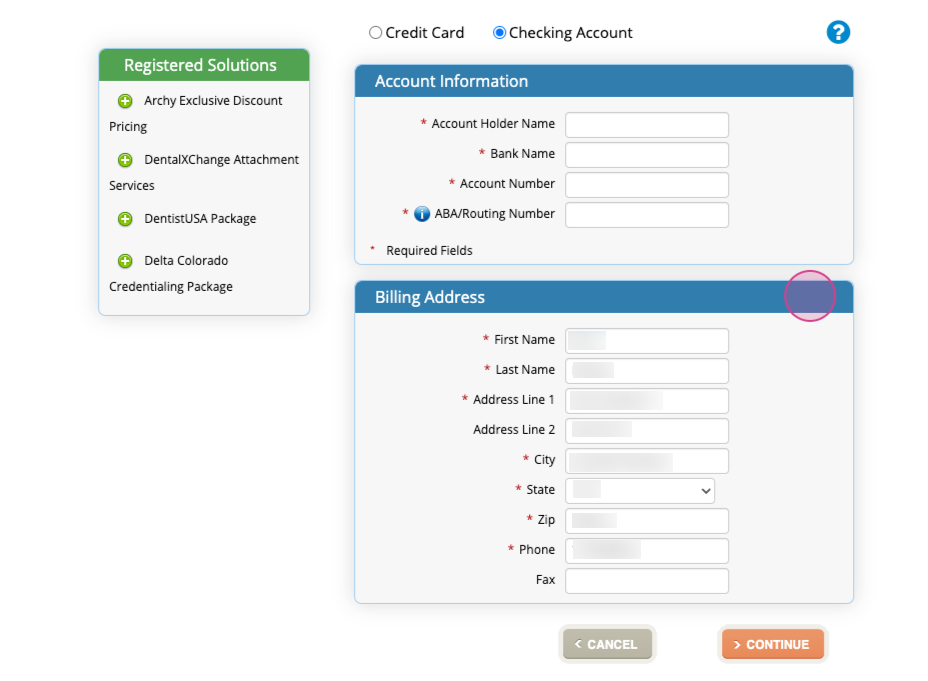Focus the Account Holder Name field

(x=647, y=125)
